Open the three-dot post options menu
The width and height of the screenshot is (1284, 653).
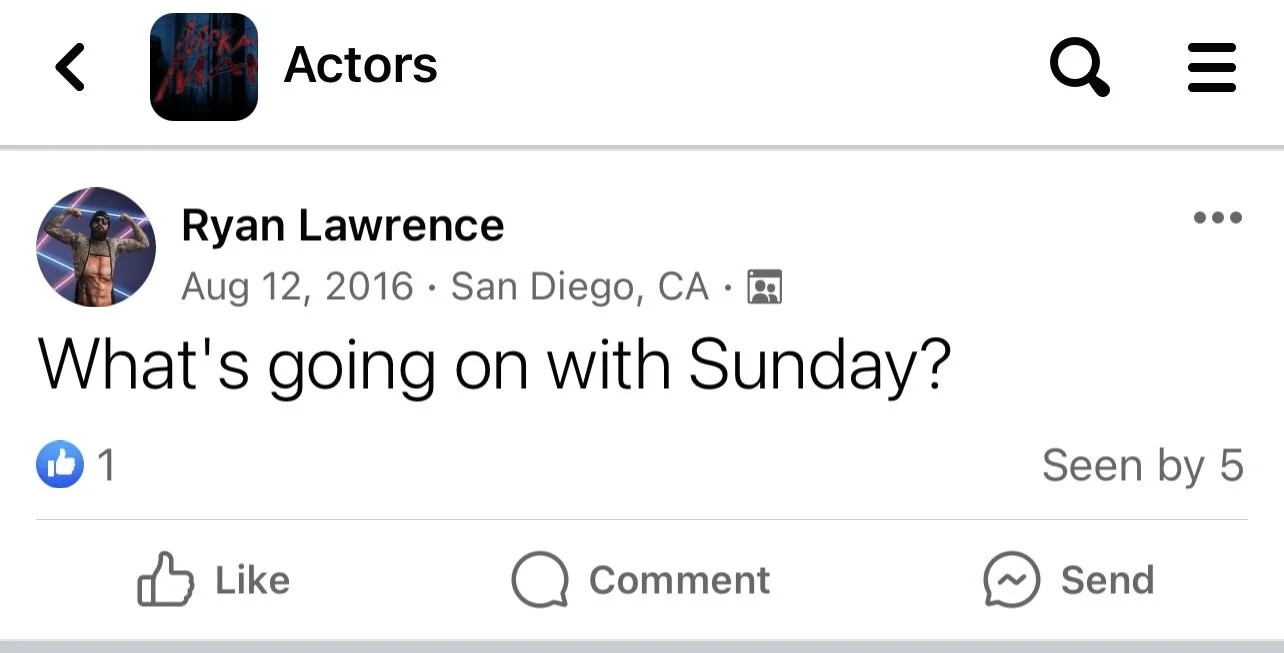click(x=1218, y=217)
